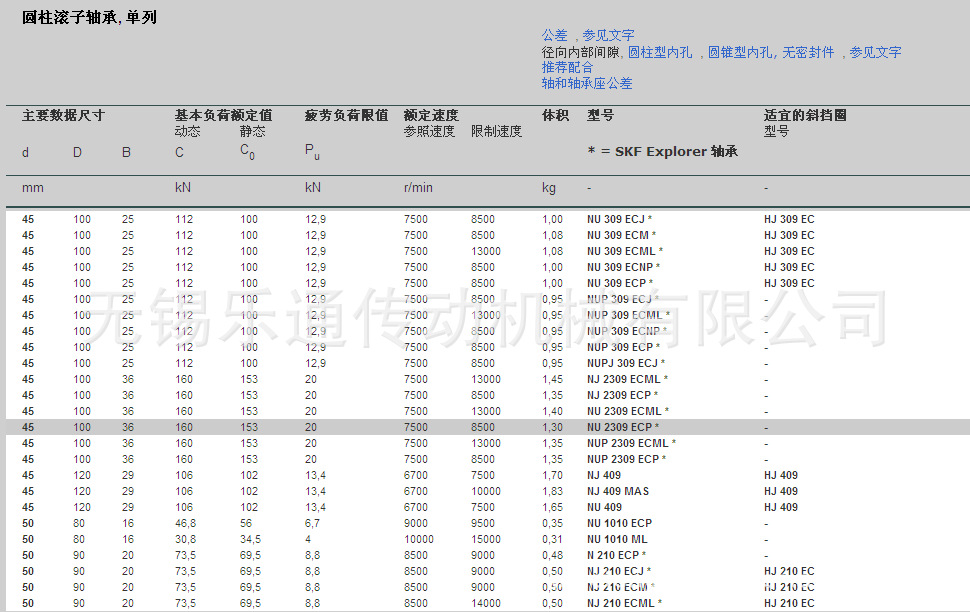Screen dimensions: 970x612
Task: Click mass 1,83 in NJ 409 MAS row
Action: 552,491
